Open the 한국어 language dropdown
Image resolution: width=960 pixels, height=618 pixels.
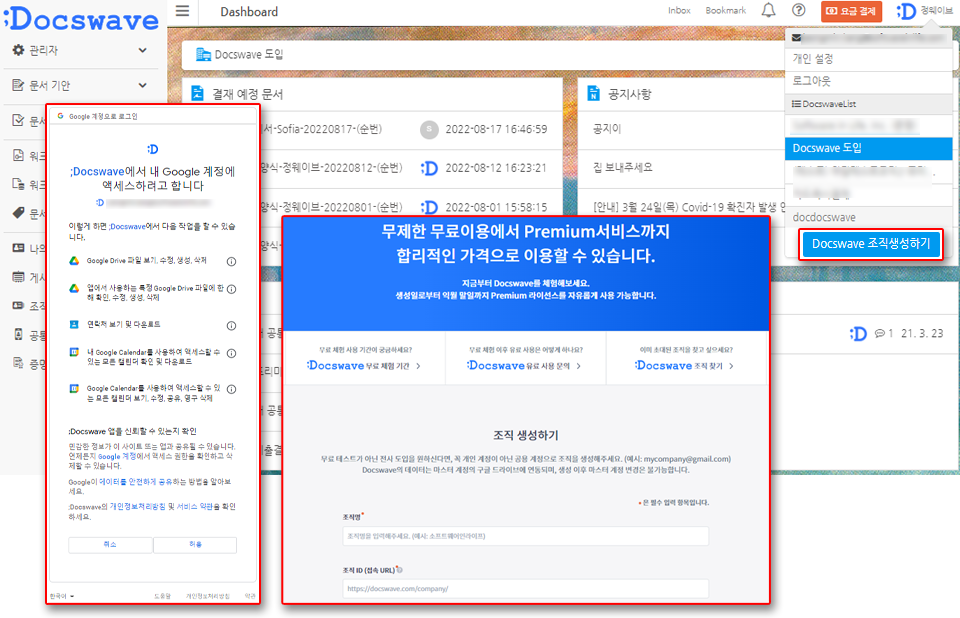[62, 596]
